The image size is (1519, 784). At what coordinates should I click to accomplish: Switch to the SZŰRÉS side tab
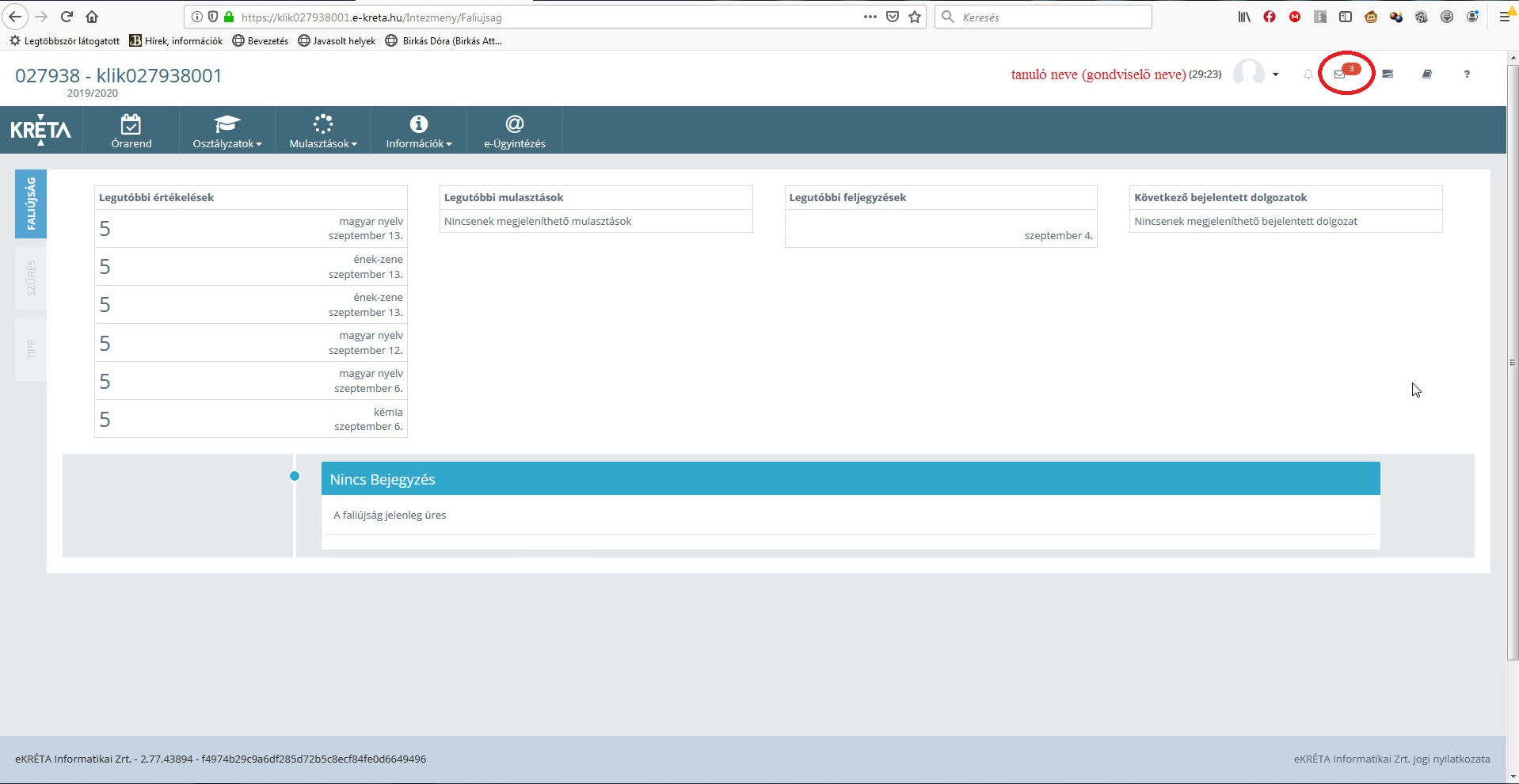[x=31, y=277]
